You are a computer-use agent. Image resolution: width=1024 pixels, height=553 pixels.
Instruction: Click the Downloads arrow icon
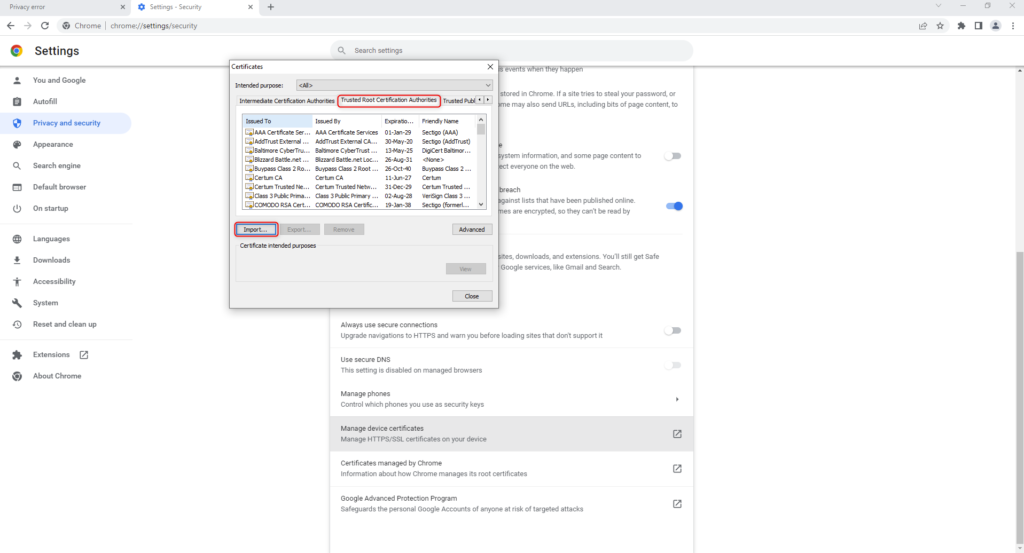(x=17, y=260)
